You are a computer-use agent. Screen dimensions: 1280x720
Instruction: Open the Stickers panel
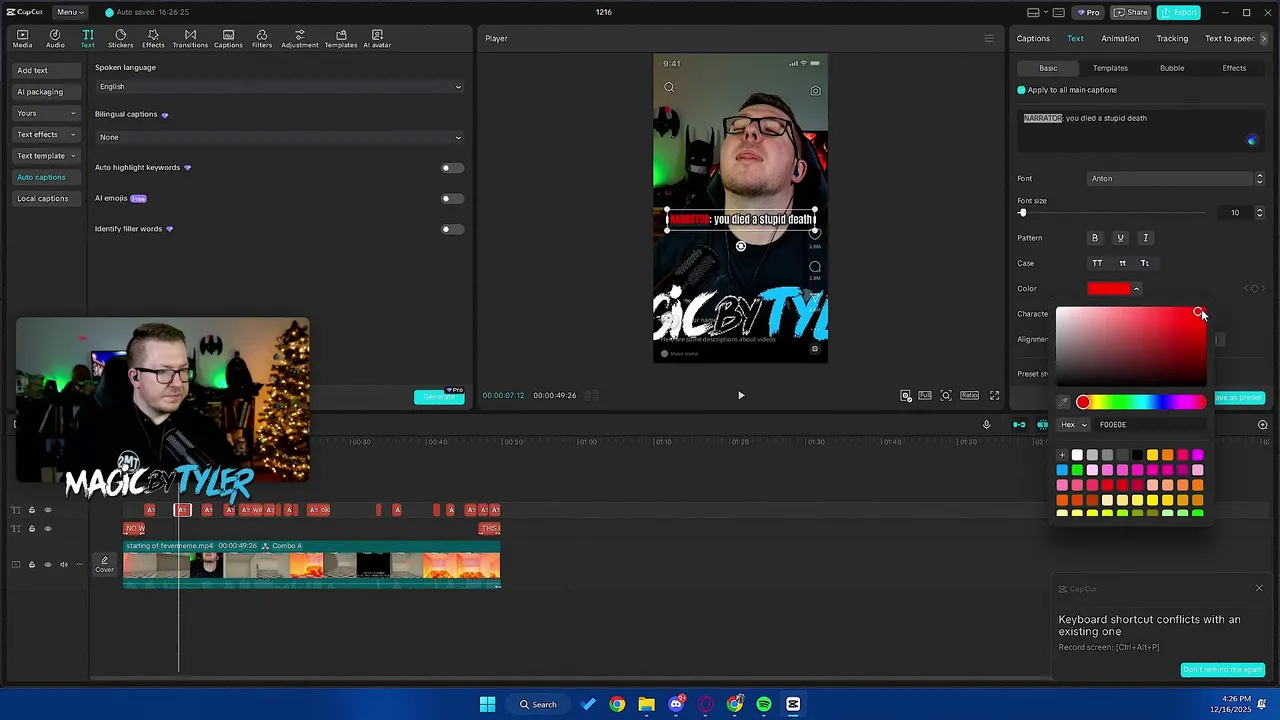point(120,38)
